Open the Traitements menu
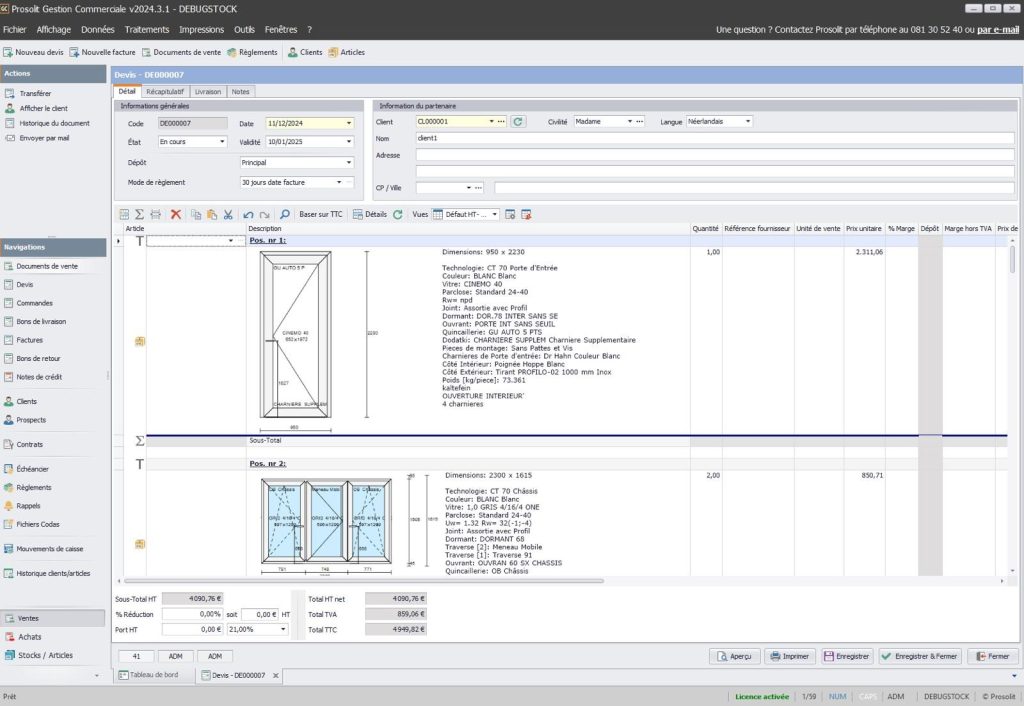 point(147,30)
